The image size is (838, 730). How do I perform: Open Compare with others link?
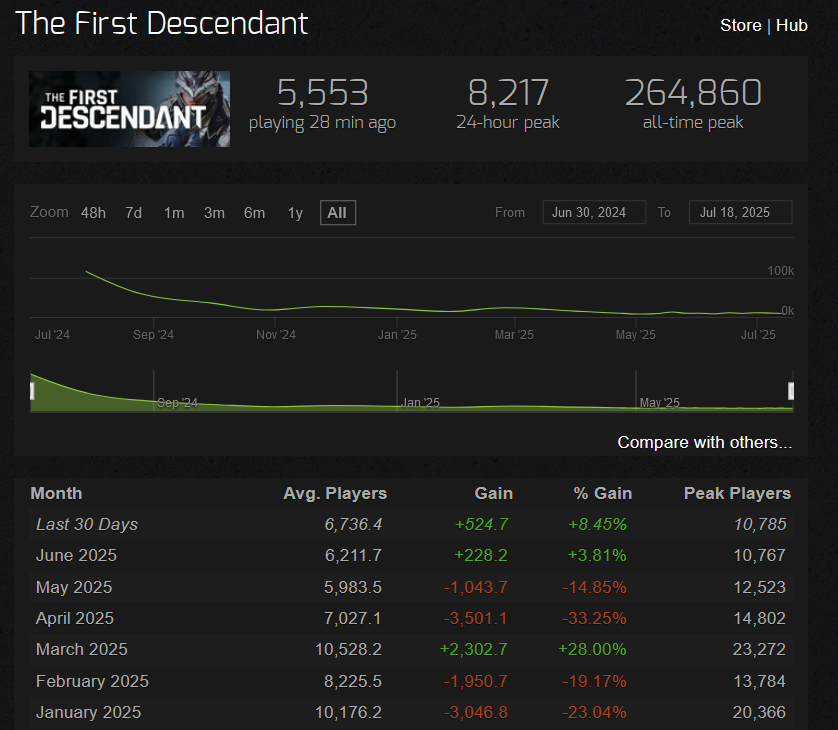704,442
